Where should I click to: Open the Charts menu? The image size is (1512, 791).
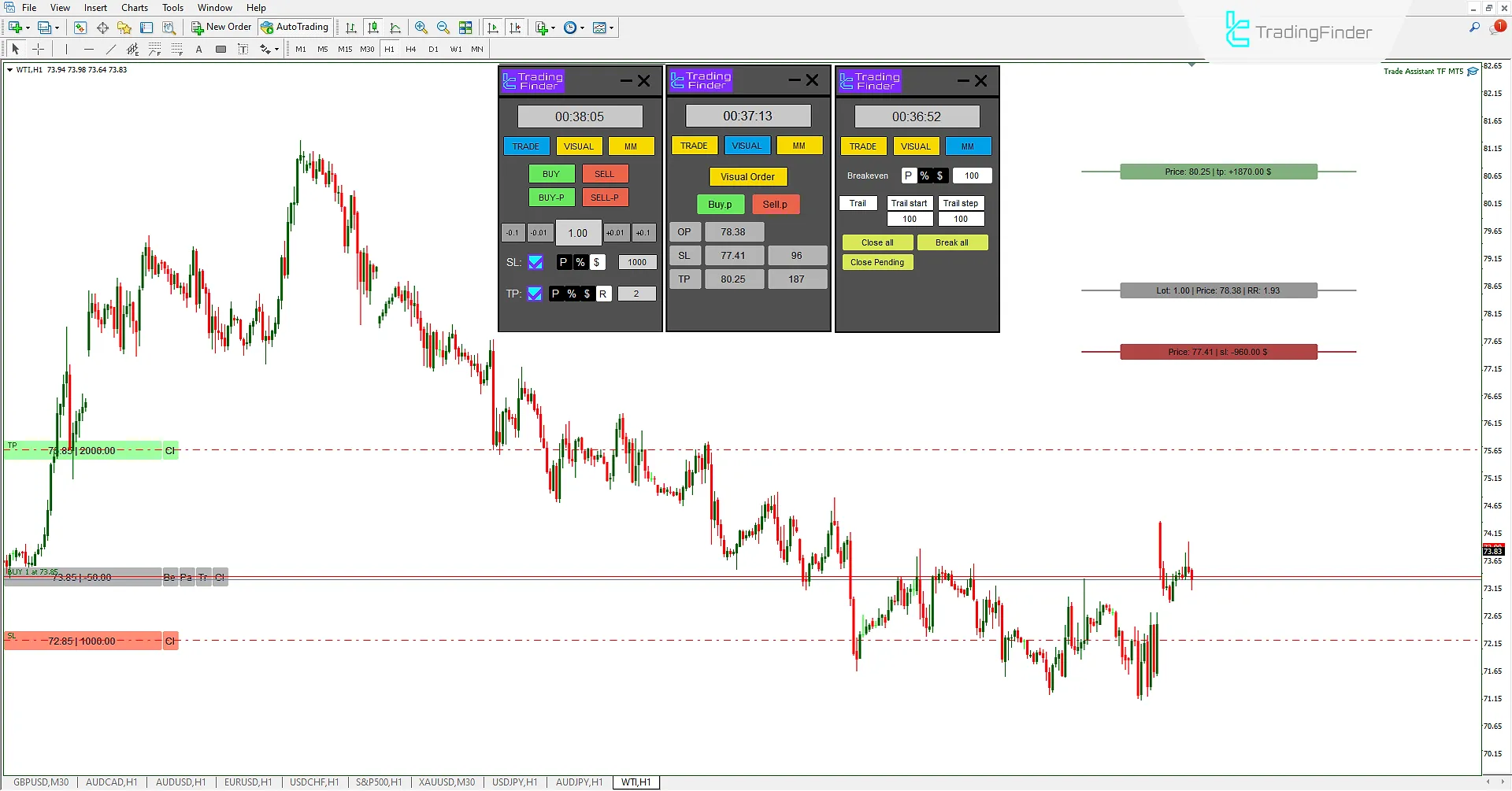[x=134, y=8]
